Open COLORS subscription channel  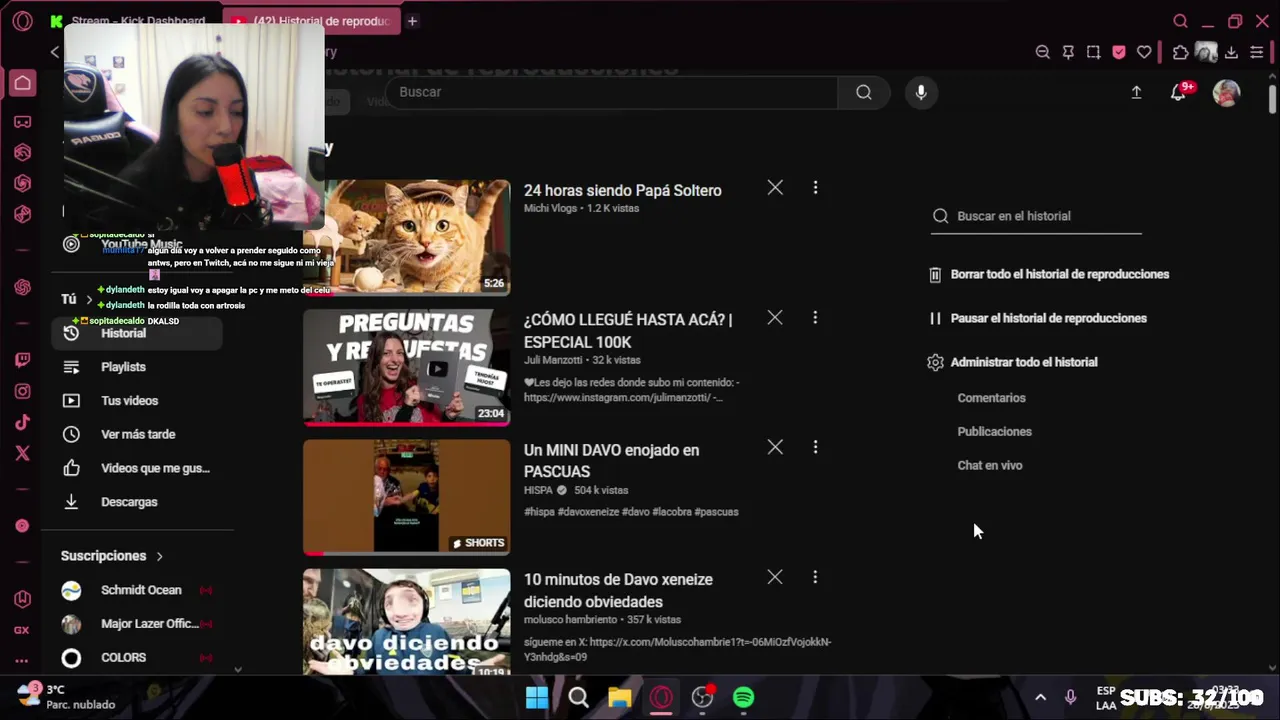tap(137, 658)
